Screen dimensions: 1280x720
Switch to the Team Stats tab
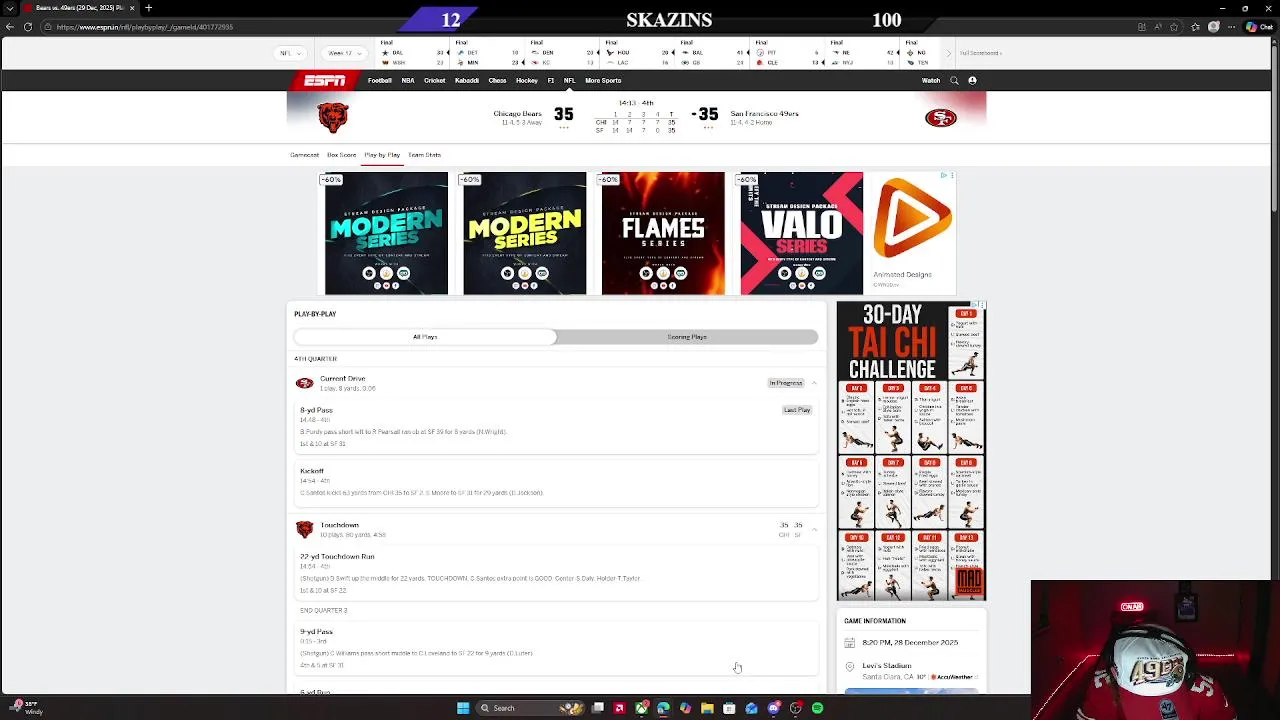424,155
